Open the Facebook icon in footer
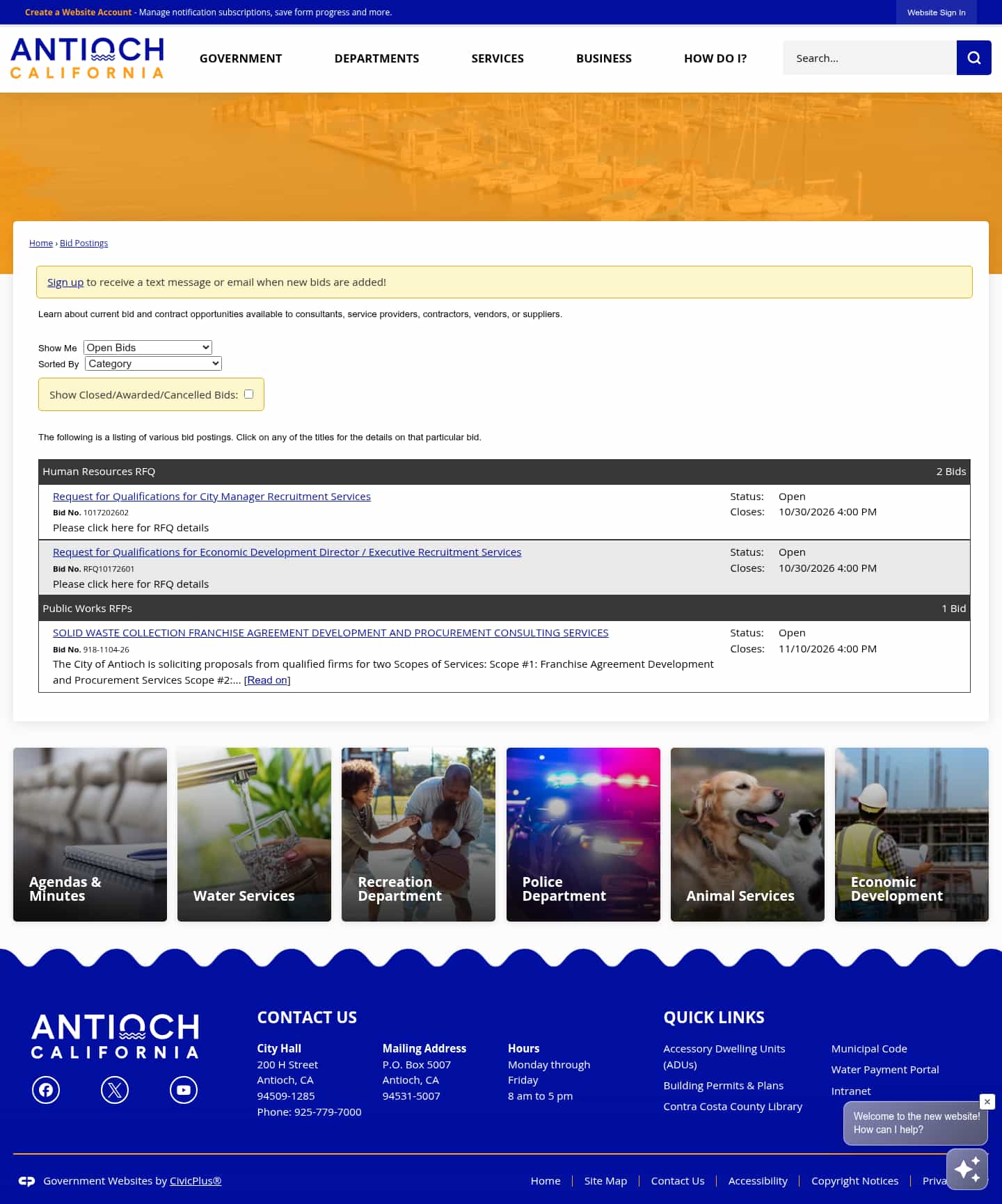Image resolution: width=1002 pixels, height=1204 pixels. pyautogui.click(x=46, y=1090)
